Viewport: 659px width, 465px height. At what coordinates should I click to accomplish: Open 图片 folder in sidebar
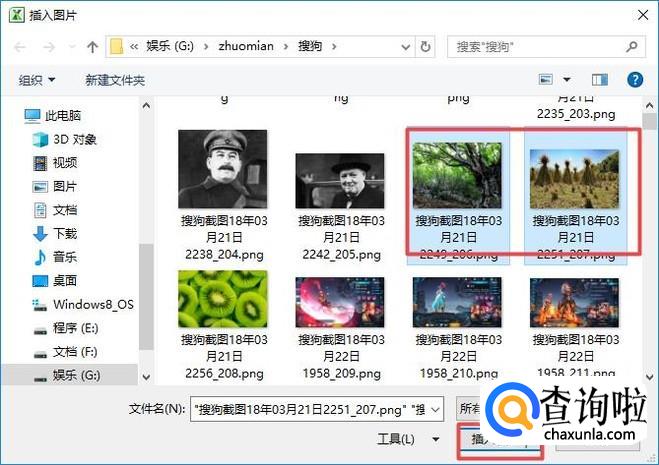tap(65, 186)
